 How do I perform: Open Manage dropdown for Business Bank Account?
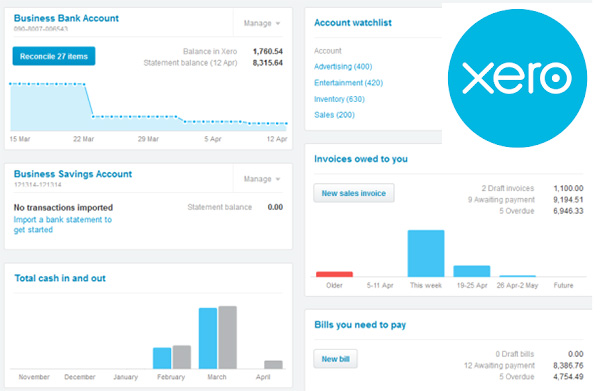point(262,23)
